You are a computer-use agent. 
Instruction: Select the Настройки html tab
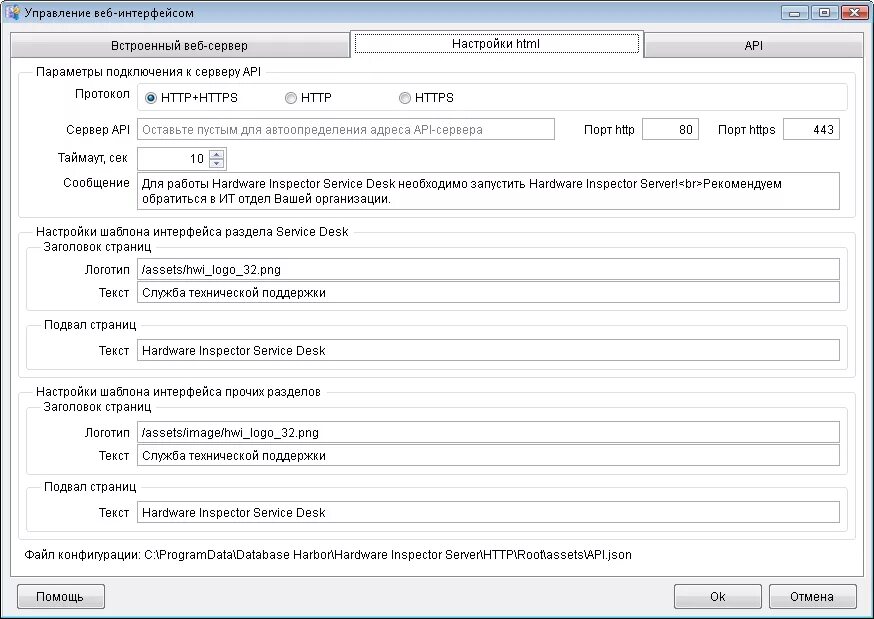pos(496,43)
